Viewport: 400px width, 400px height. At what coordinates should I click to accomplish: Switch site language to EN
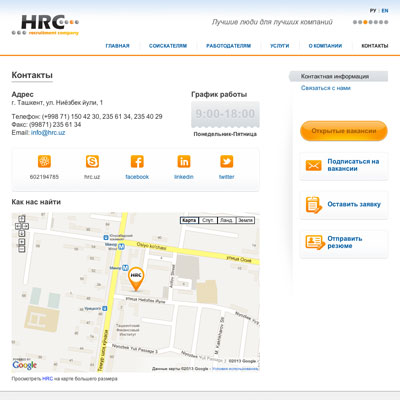point(385,11)
